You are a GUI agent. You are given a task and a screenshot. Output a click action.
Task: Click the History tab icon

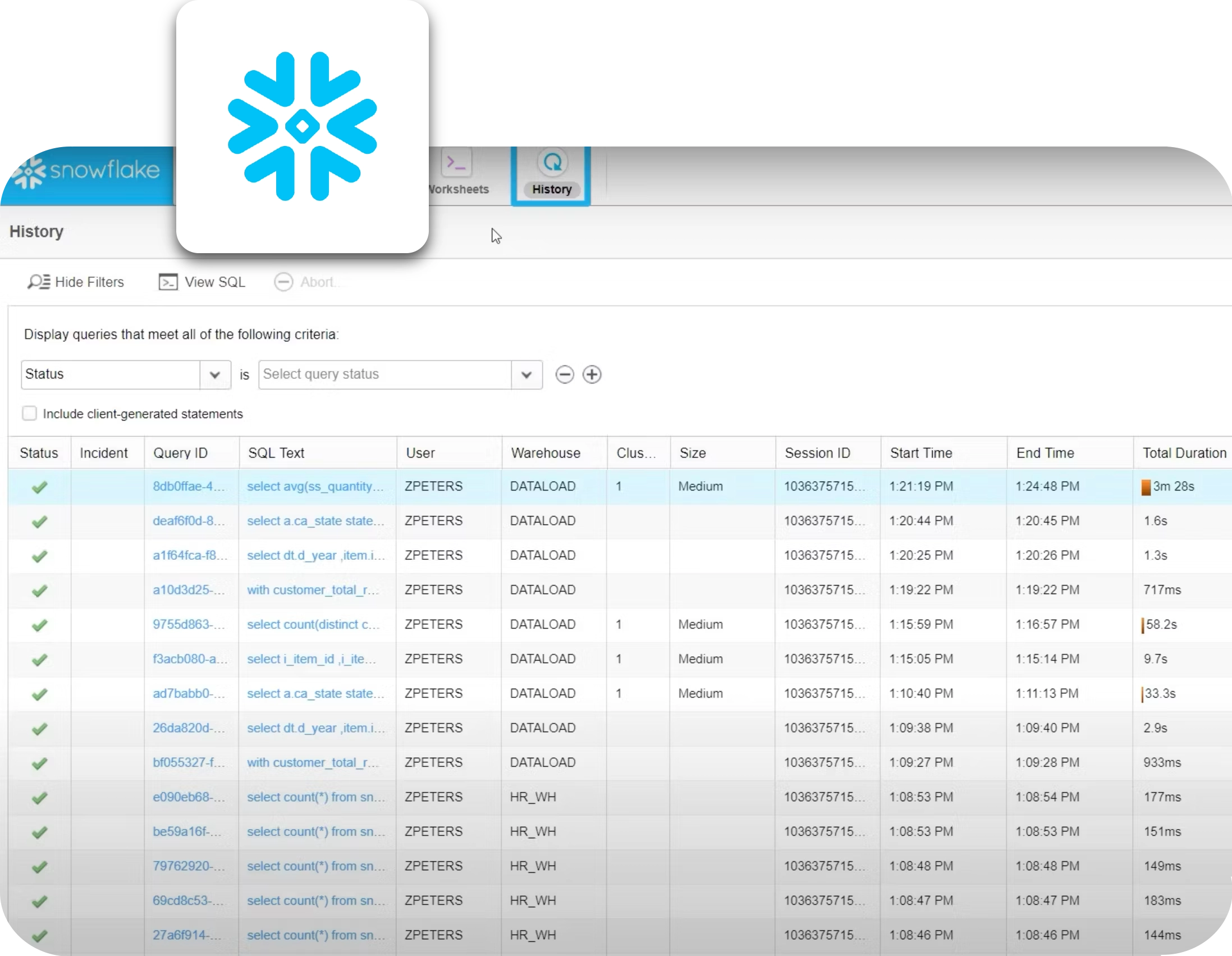point(552,163)
